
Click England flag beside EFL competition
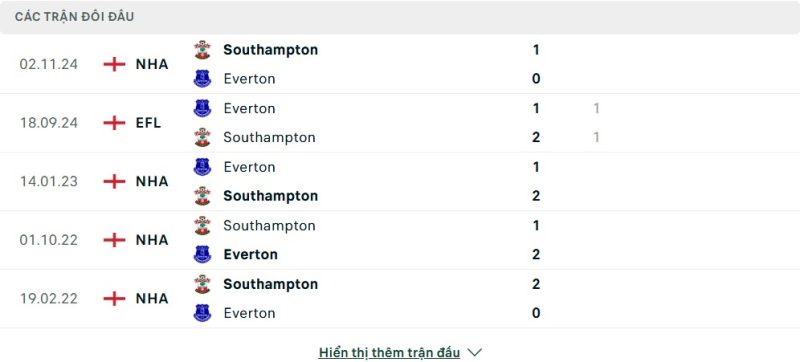[114, 123]
